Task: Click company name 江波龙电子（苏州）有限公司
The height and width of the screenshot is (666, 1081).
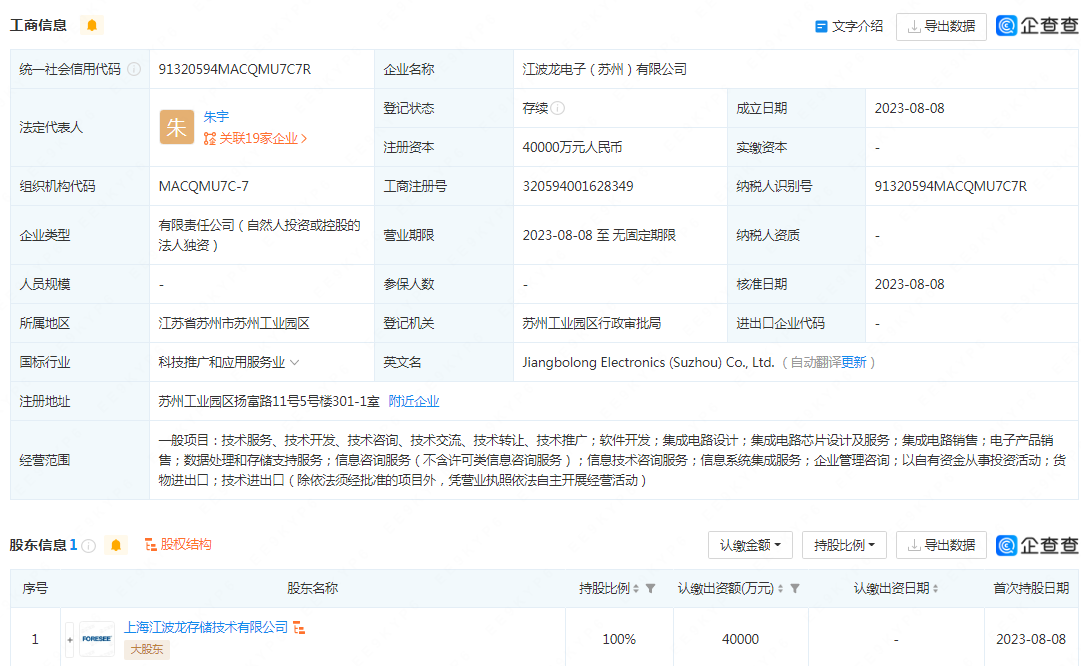Action: [604, 69]
